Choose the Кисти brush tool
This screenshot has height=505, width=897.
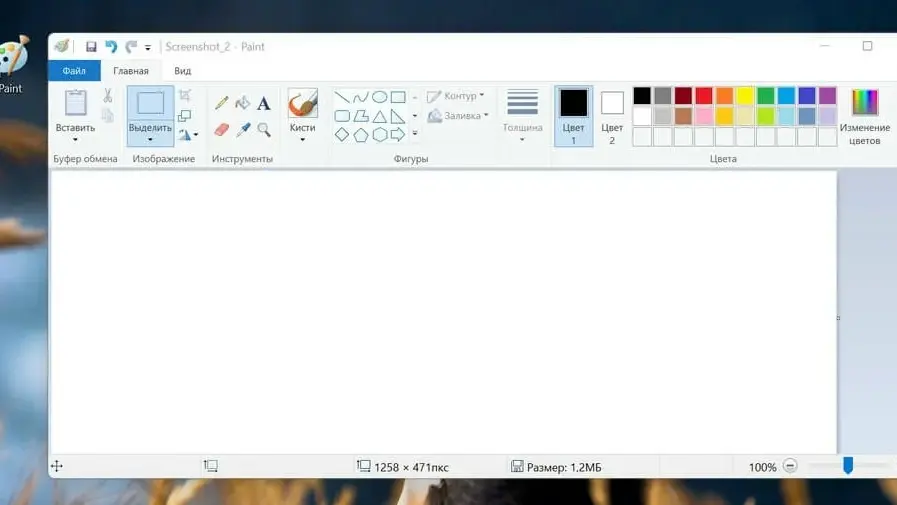(x=303, y=104)
